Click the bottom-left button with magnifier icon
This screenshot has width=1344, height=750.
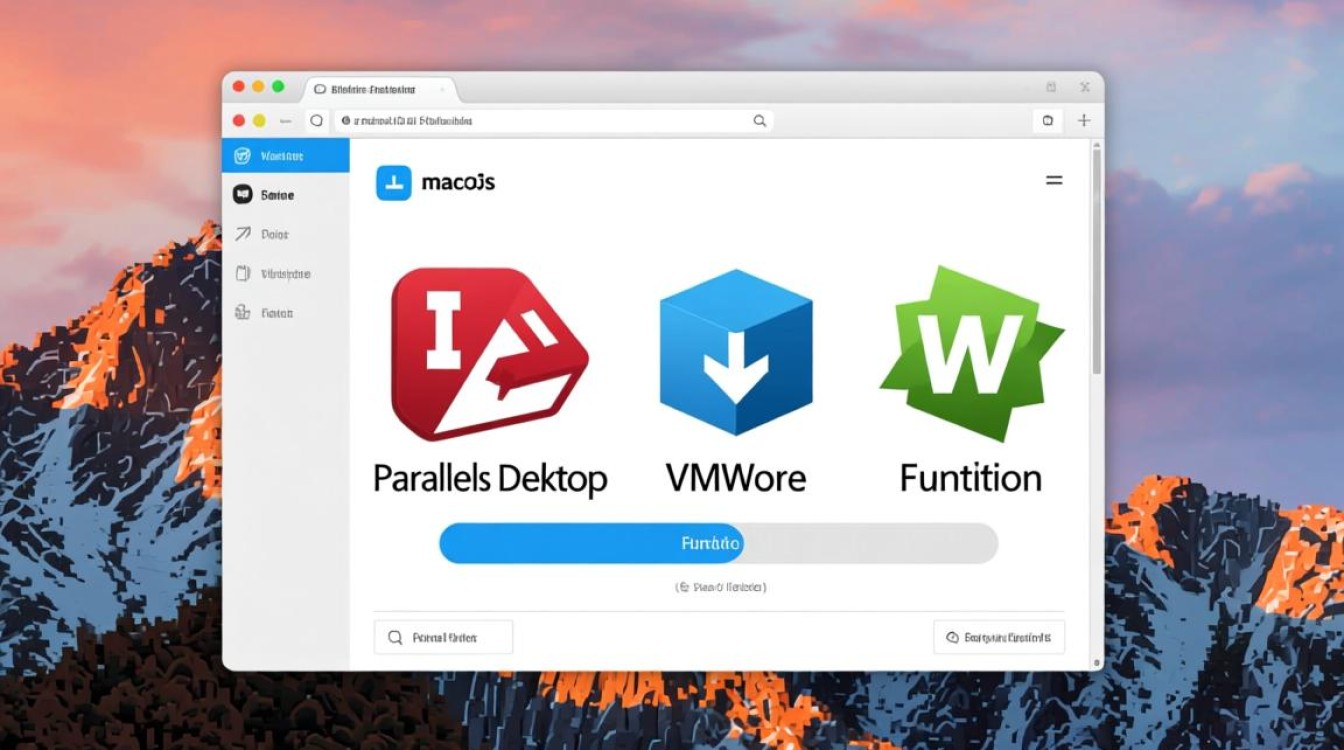tap(443, 637)
